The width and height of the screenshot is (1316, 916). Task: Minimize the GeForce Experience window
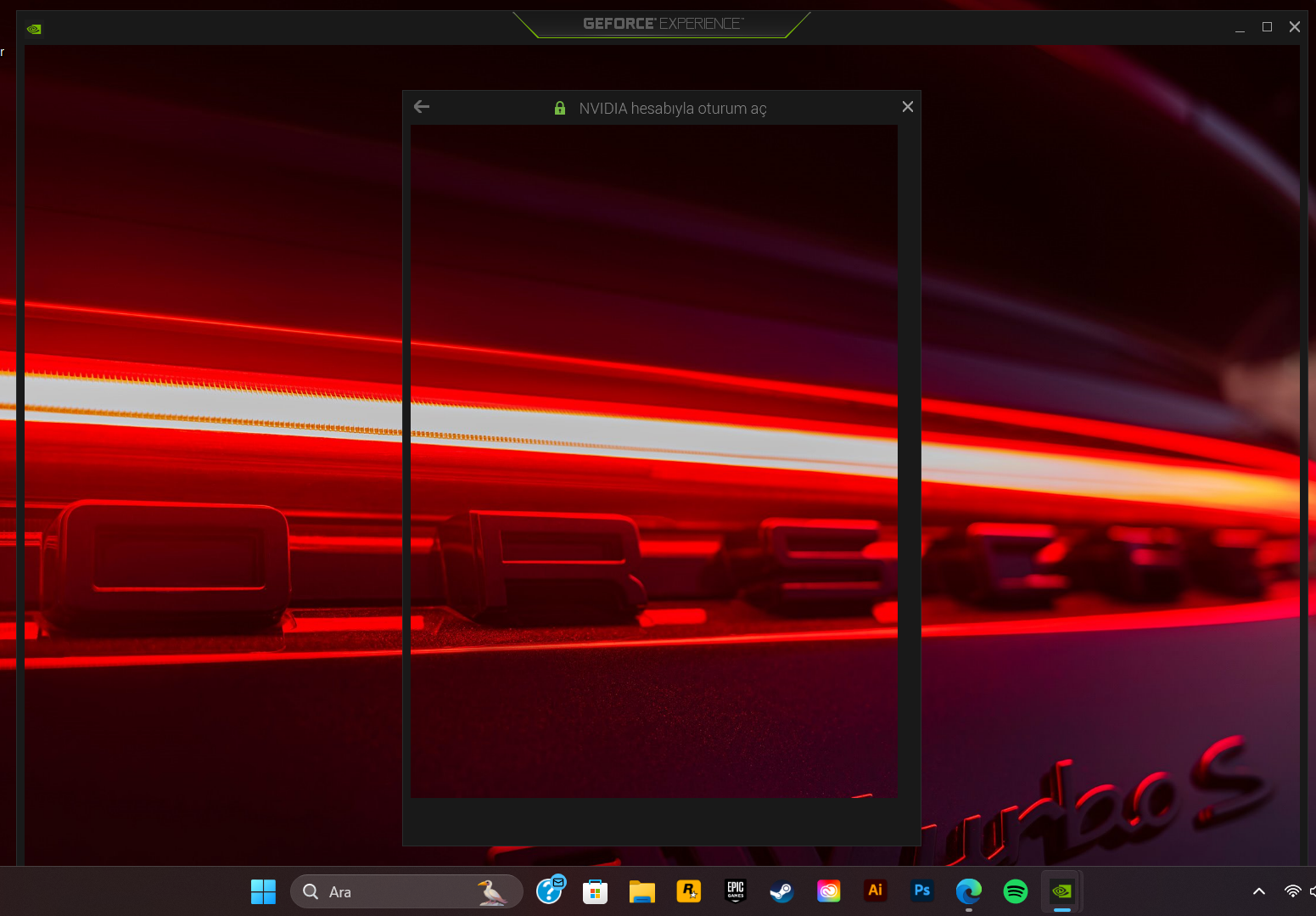[1240, 27]
